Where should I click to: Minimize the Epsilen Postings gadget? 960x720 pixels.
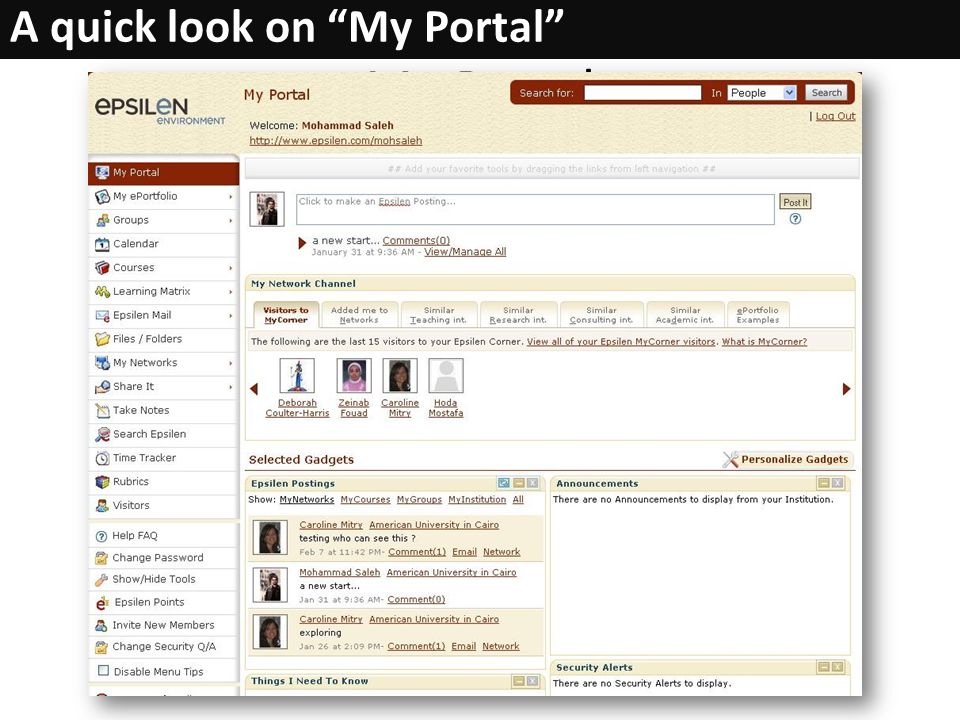click(x=519, y=483)
